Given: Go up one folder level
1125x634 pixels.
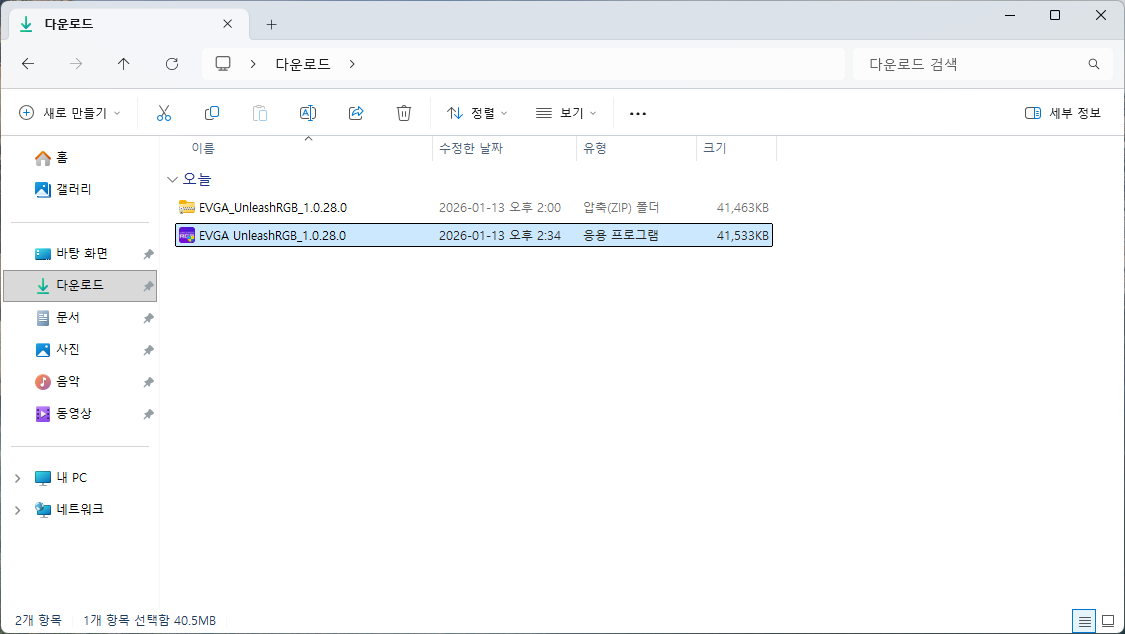Looking at the screenshot, I should click(123, 64).
